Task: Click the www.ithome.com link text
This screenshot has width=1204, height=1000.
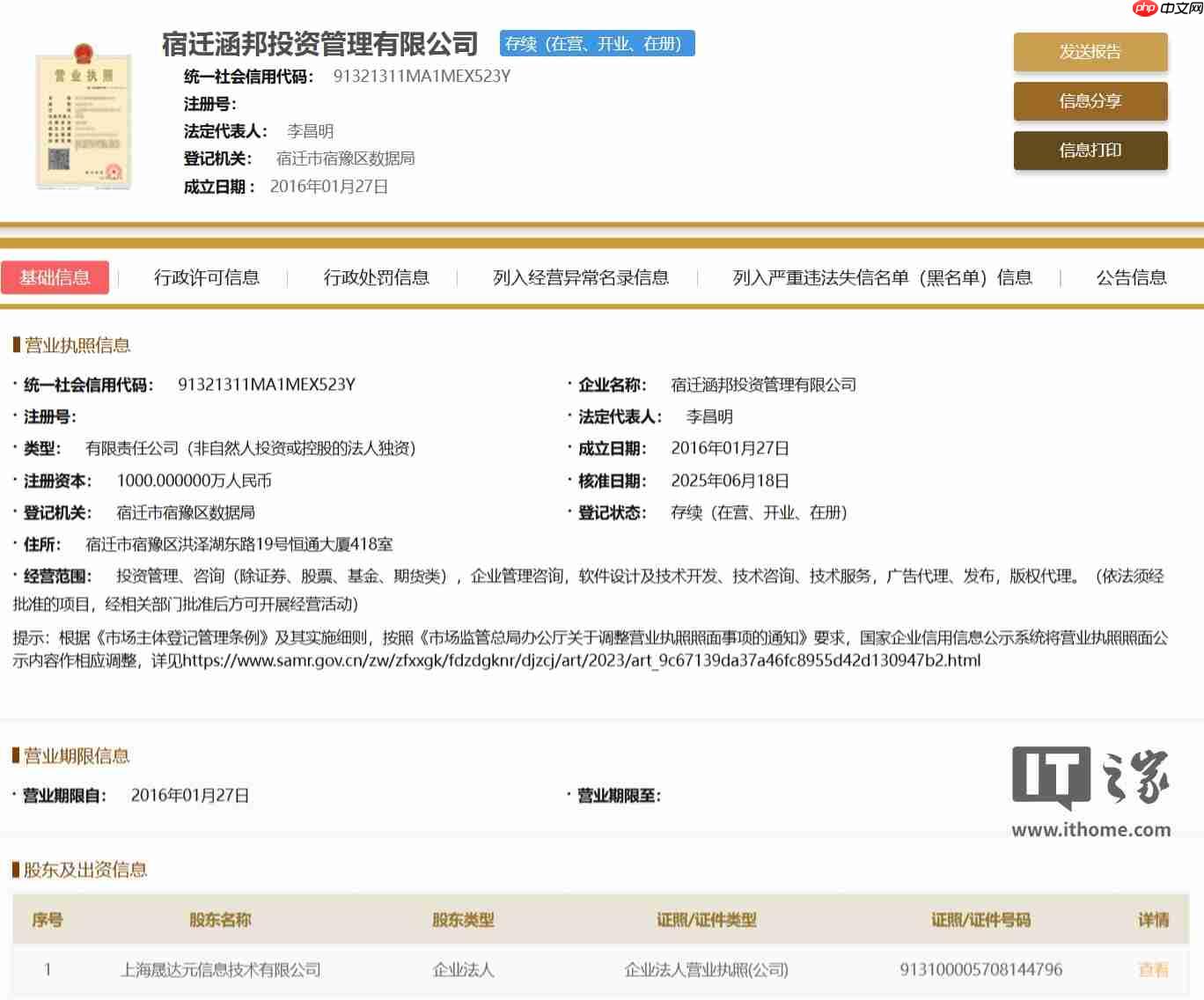Action: click(1091, 828)
